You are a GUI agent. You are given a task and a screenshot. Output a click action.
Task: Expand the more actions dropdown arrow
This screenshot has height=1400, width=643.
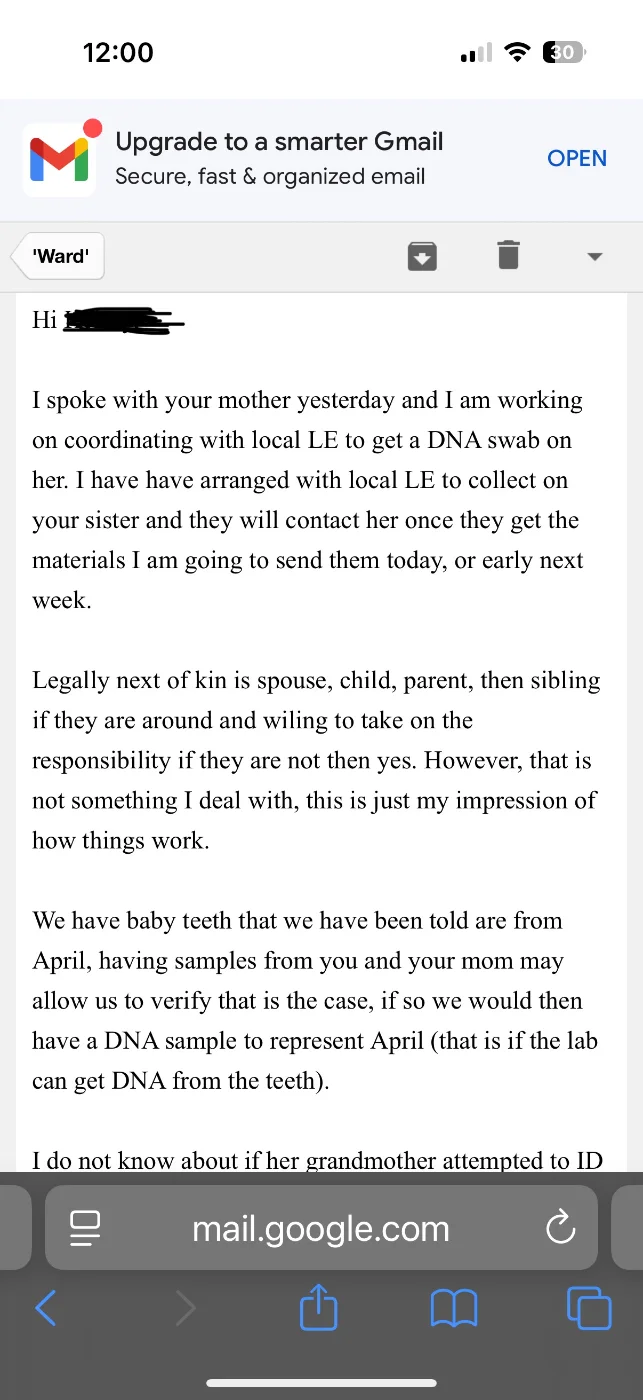594,257
